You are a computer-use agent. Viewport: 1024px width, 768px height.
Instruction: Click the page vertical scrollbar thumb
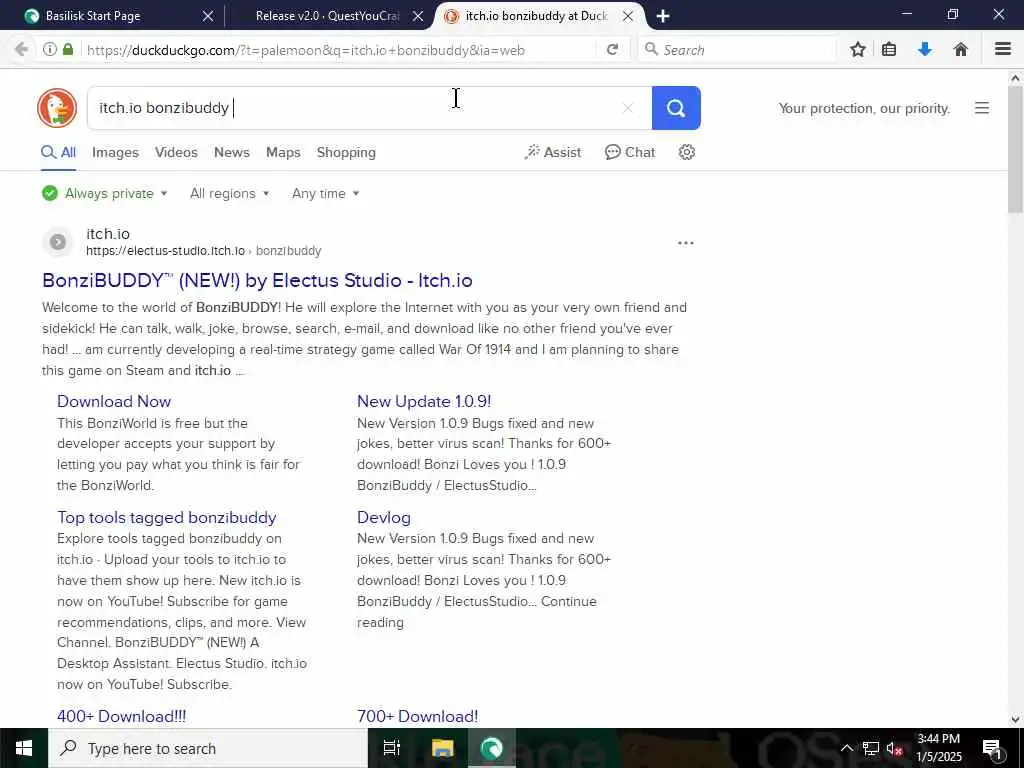1015,149
